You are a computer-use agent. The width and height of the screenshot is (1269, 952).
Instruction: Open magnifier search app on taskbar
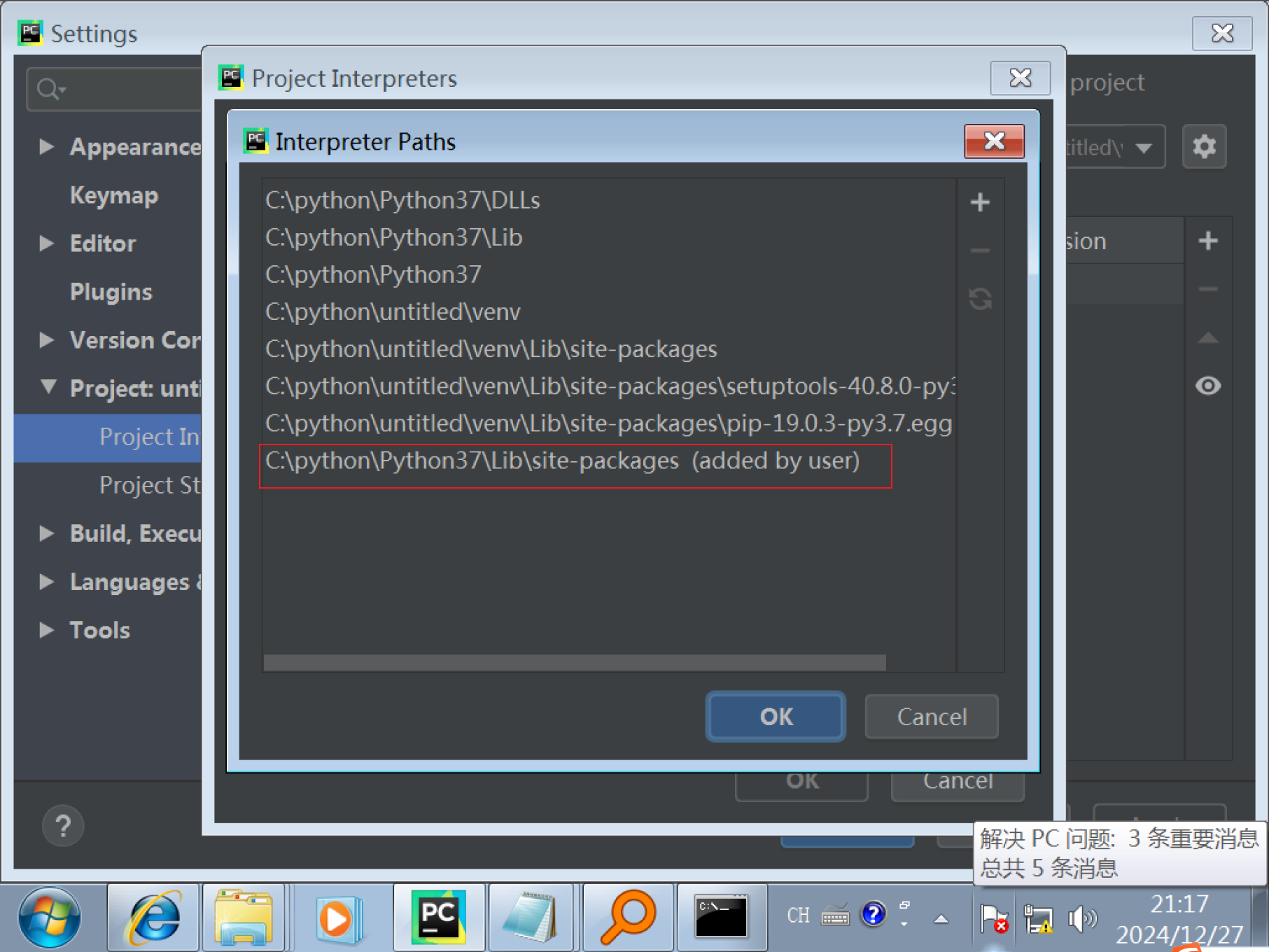coord(628,918)
